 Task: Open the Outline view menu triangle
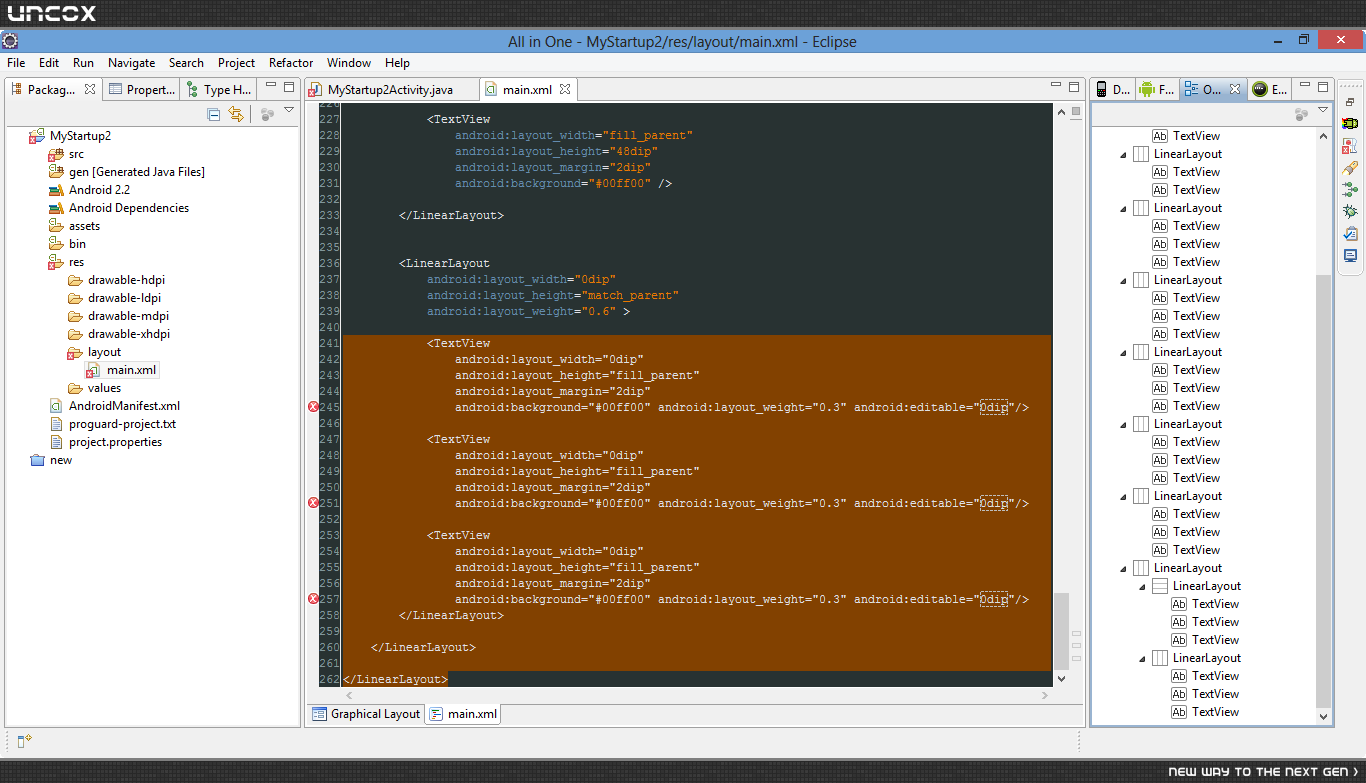pos(1323,111)
